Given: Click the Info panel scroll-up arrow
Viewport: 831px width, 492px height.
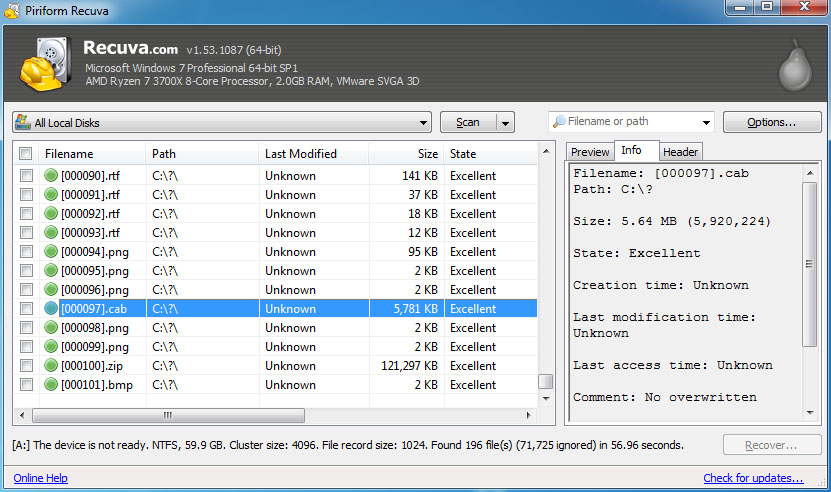Looking at the screenshot, I should (x=810, y=173).
